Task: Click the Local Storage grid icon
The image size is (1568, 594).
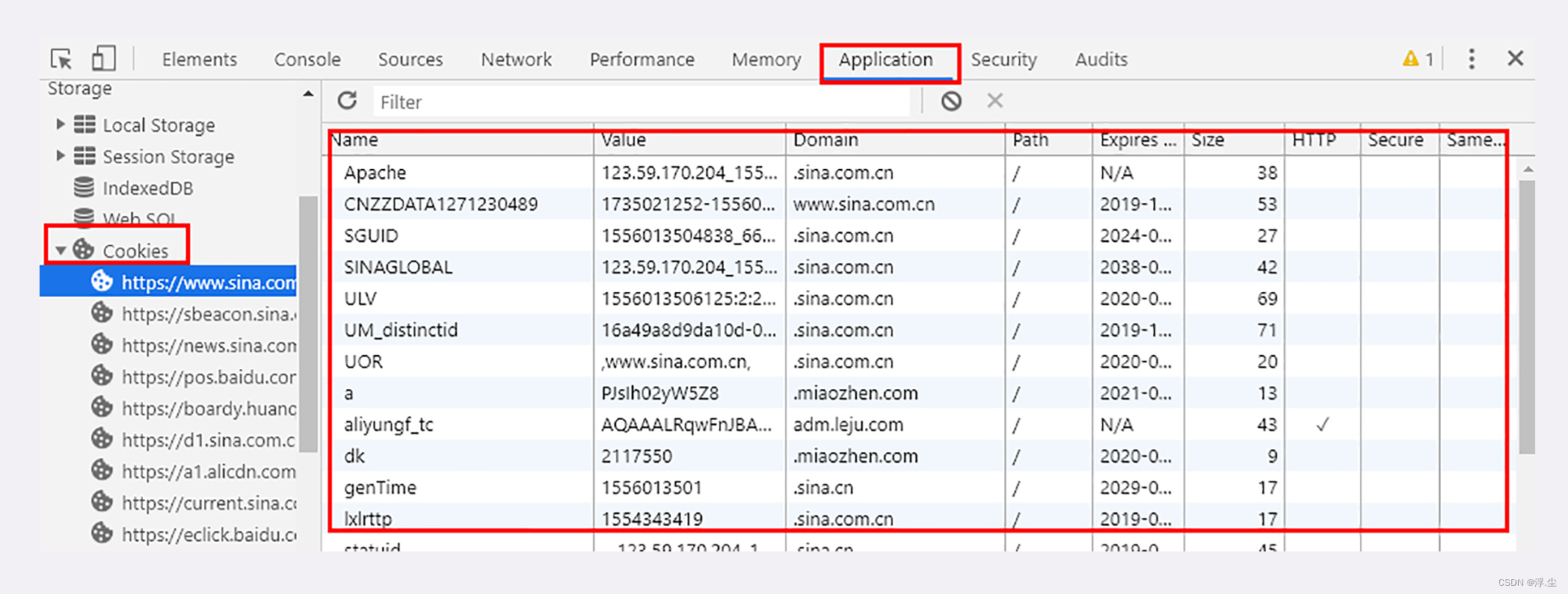Action: click(x=84, y=124)
